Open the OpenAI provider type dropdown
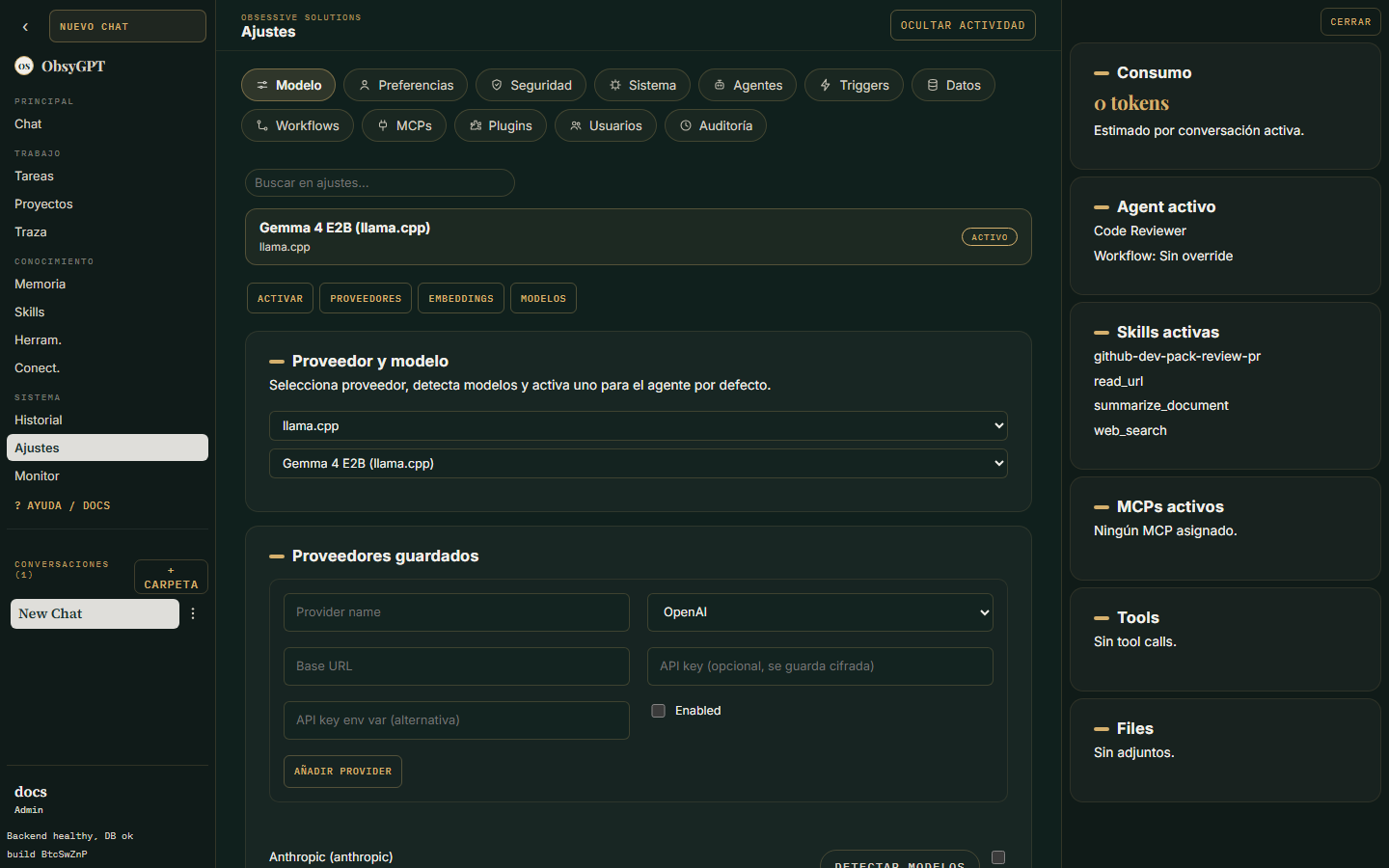 820,612
